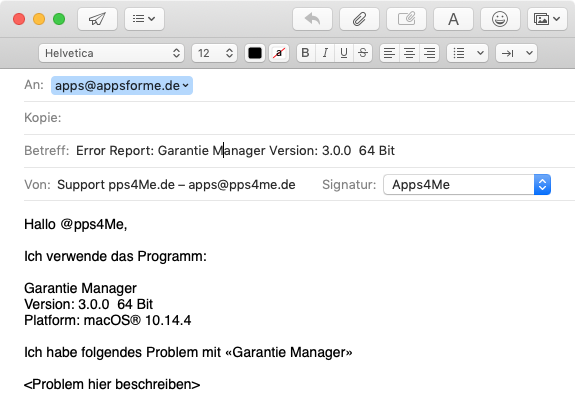
Task: Toggle the format bar with A icon
Action: pos(453,19)
